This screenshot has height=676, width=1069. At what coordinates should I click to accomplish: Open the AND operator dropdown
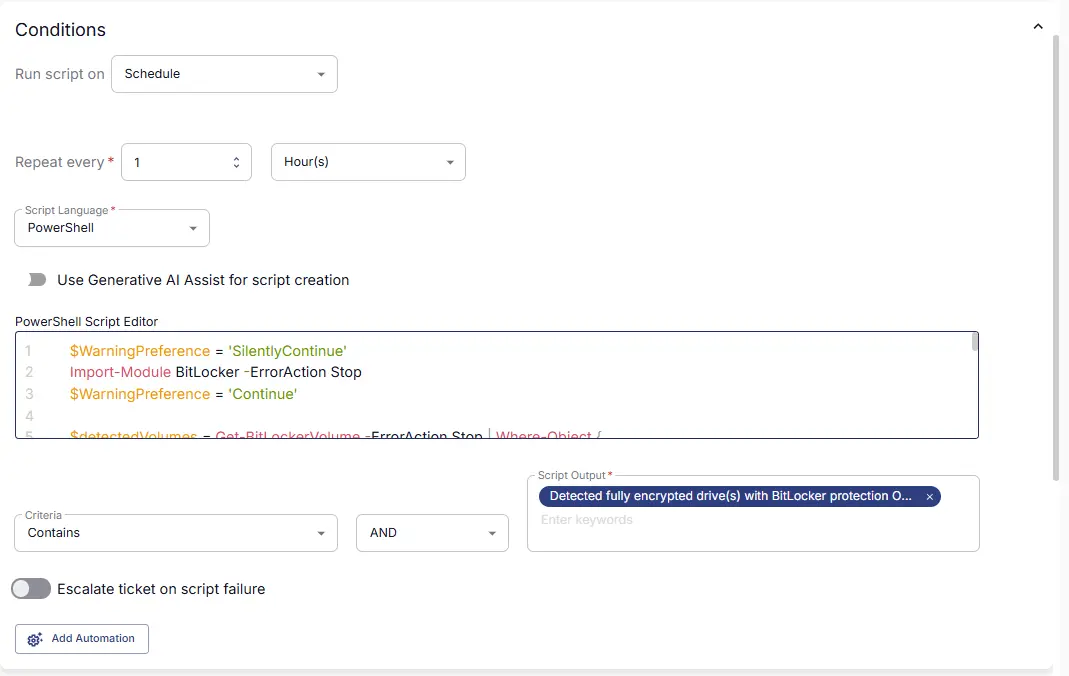tap(432, 533)
